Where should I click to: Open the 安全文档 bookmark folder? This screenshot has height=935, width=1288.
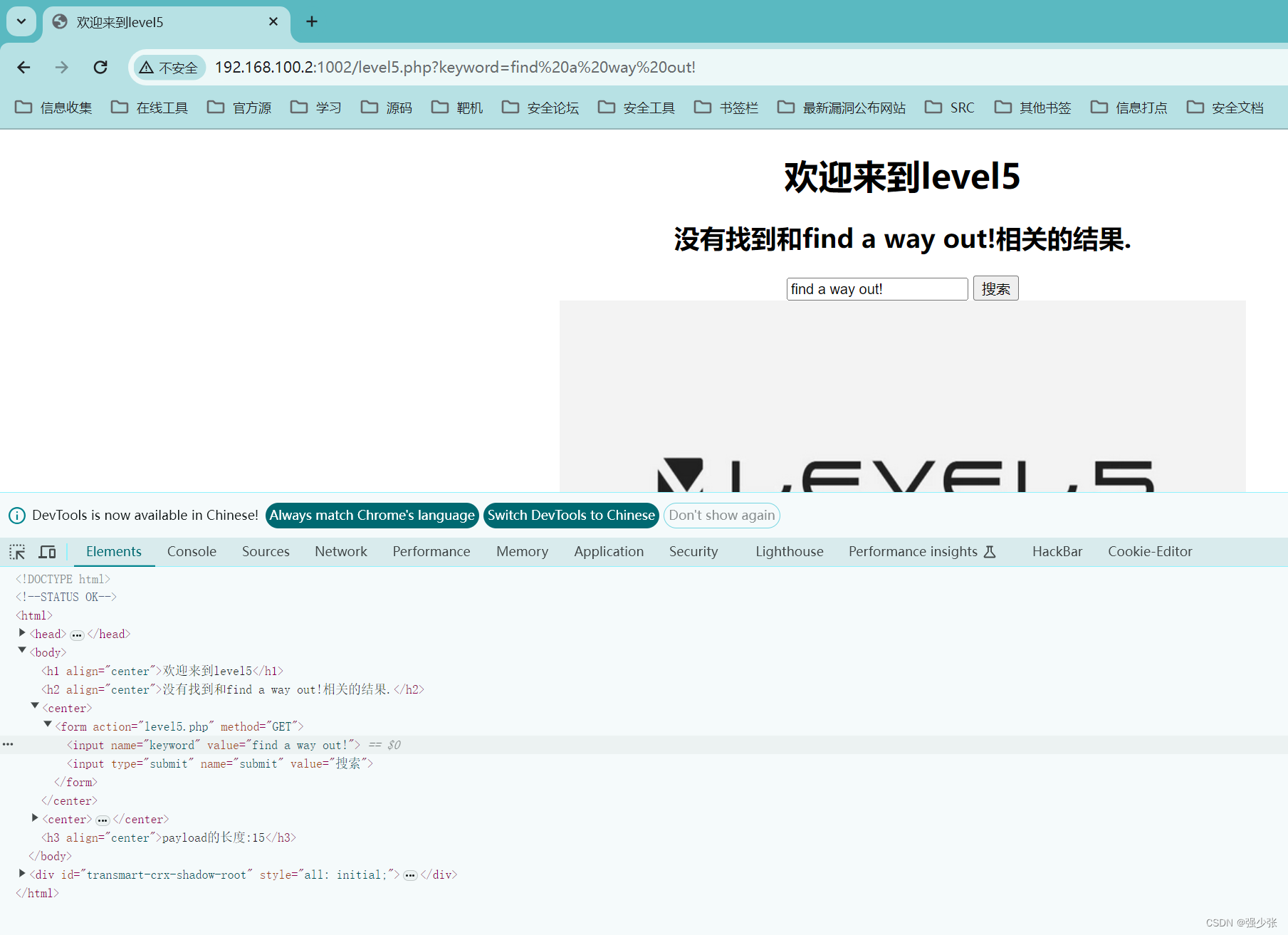click(x=1225, y=108)
